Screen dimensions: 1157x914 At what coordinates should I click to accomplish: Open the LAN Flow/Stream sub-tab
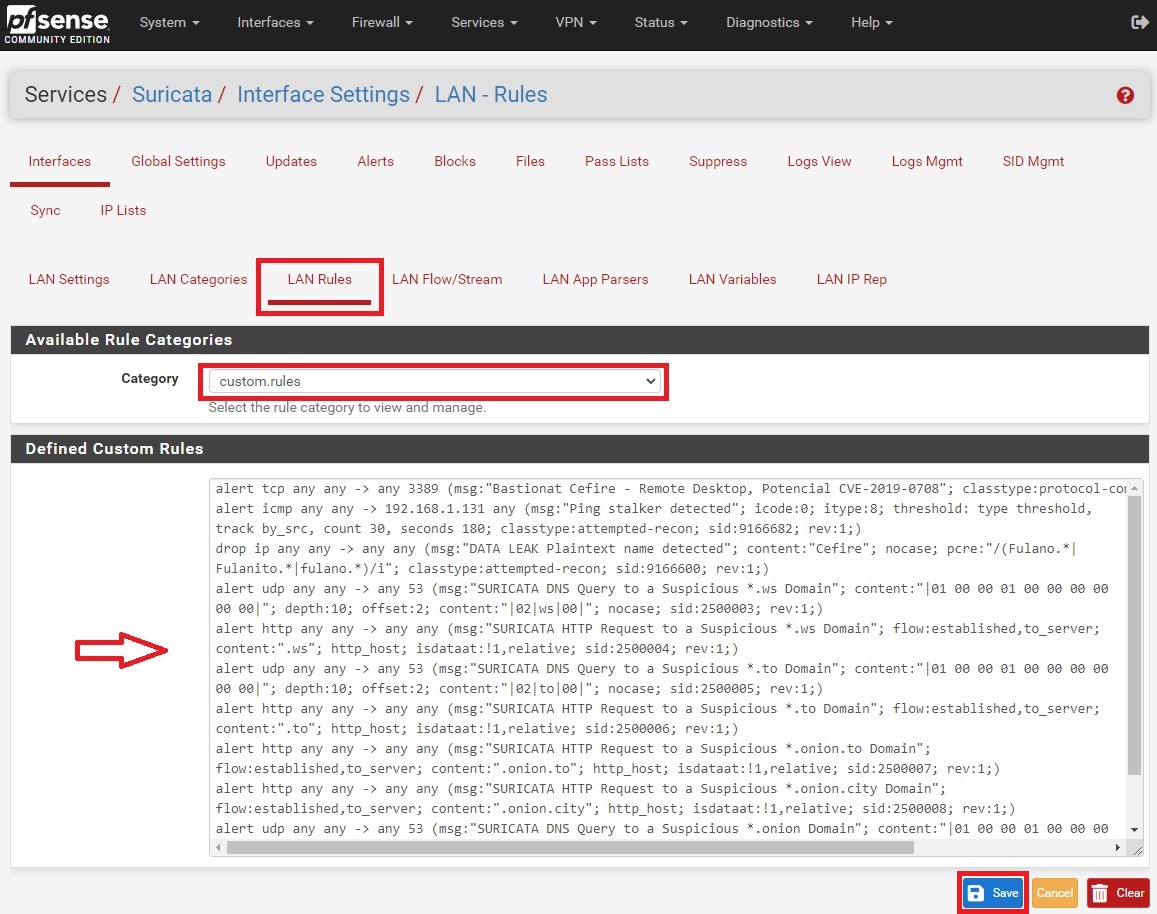pos(446,280)
